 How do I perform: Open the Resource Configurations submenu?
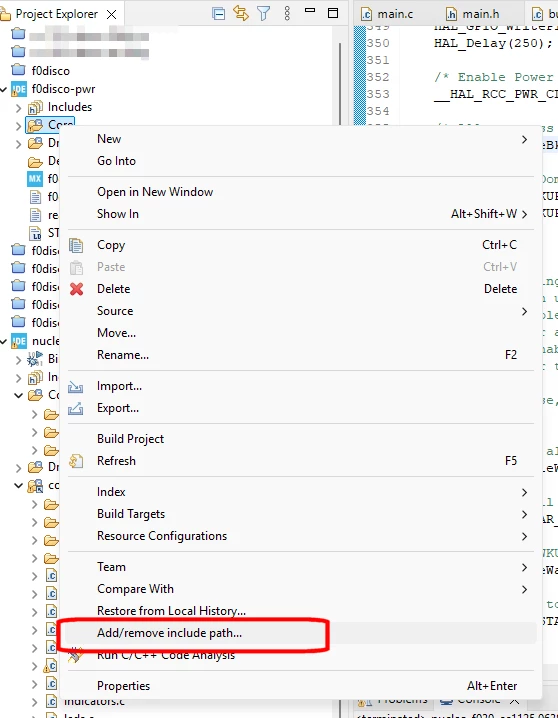tap(301, 536)
